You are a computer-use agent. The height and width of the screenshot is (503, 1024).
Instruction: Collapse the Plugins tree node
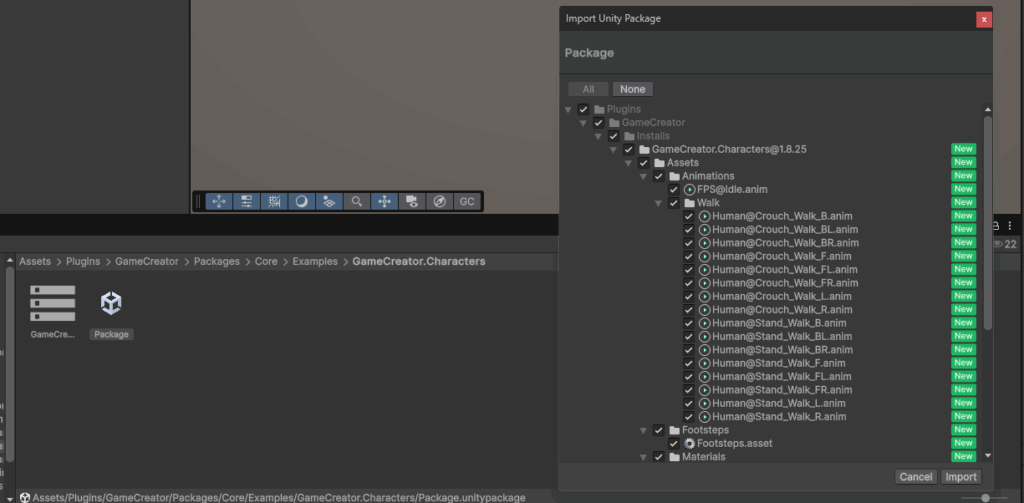click(x=568, y=110)
